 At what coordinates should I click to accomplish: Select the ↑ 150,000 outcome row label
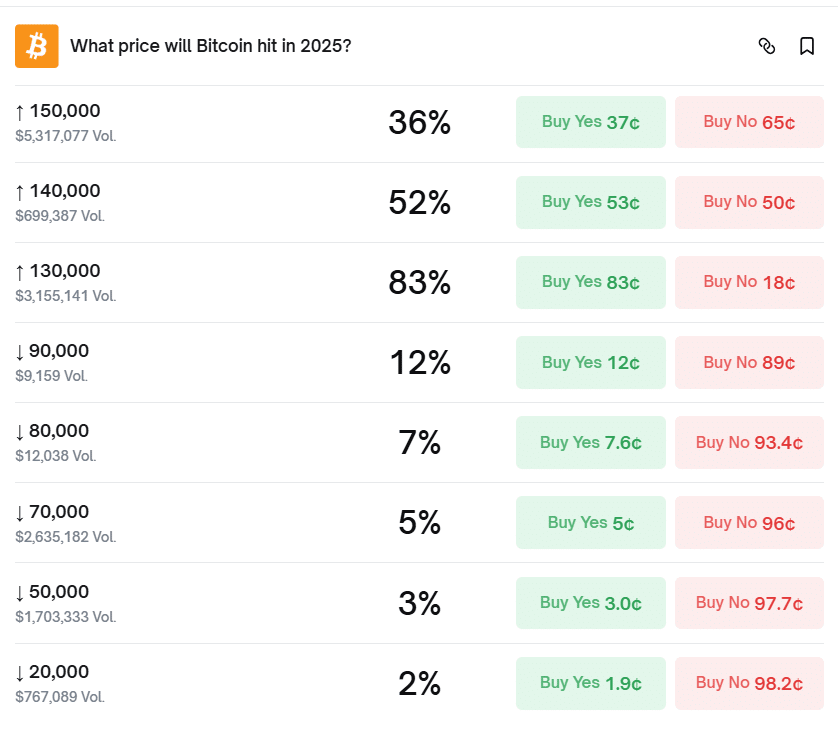pos(59,111)
